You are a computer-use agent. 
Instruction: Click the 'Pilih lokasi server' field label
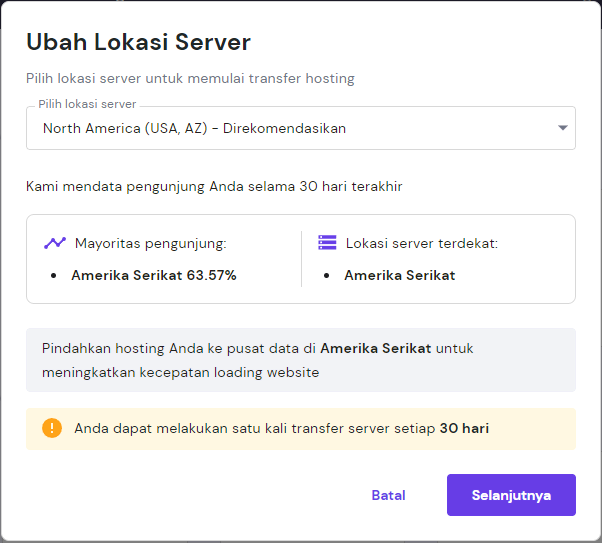coord(88,104)
